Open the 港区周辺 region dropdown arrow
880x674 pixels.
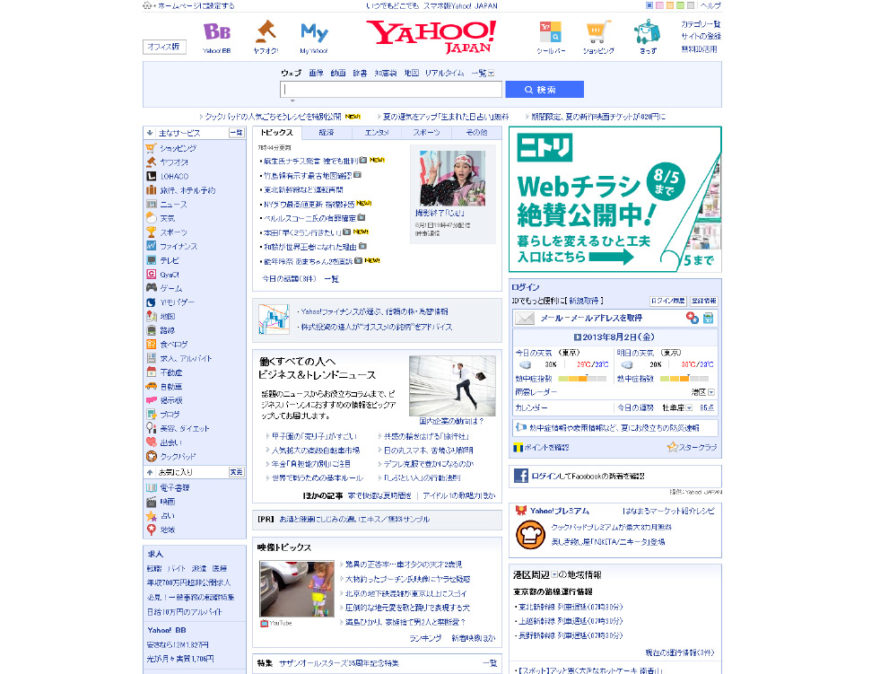[x=554, y=575]
